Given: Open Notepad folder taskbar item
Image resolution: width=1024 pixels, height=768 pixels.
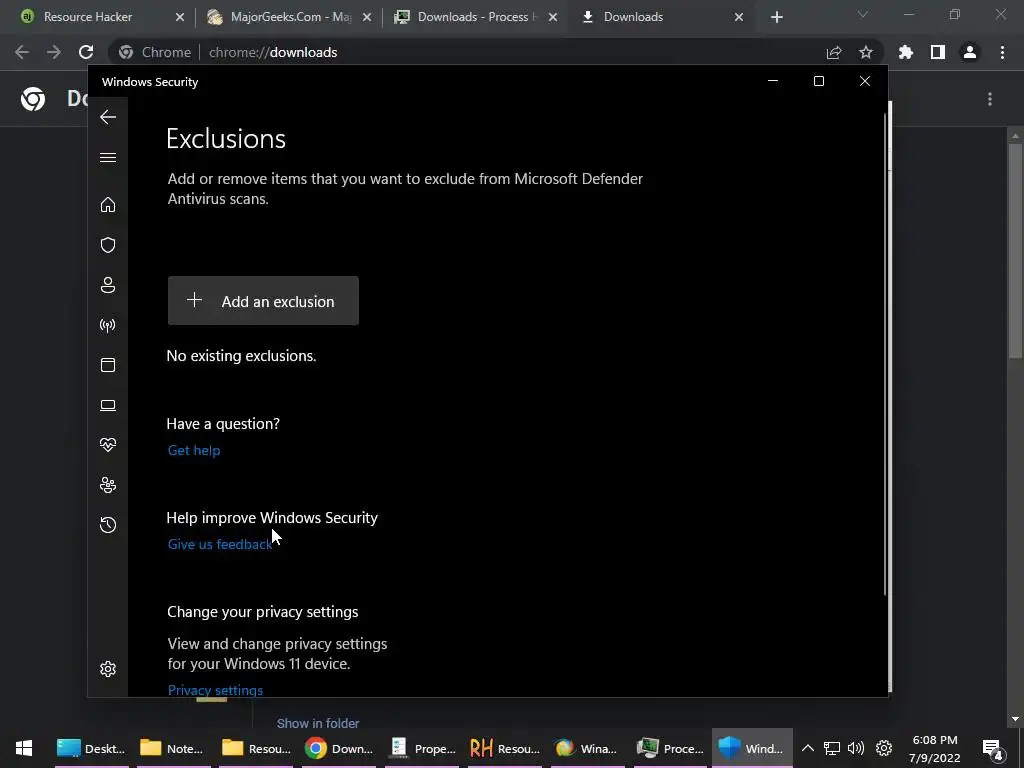Looking at the screenshot, I should pos(172,748).
